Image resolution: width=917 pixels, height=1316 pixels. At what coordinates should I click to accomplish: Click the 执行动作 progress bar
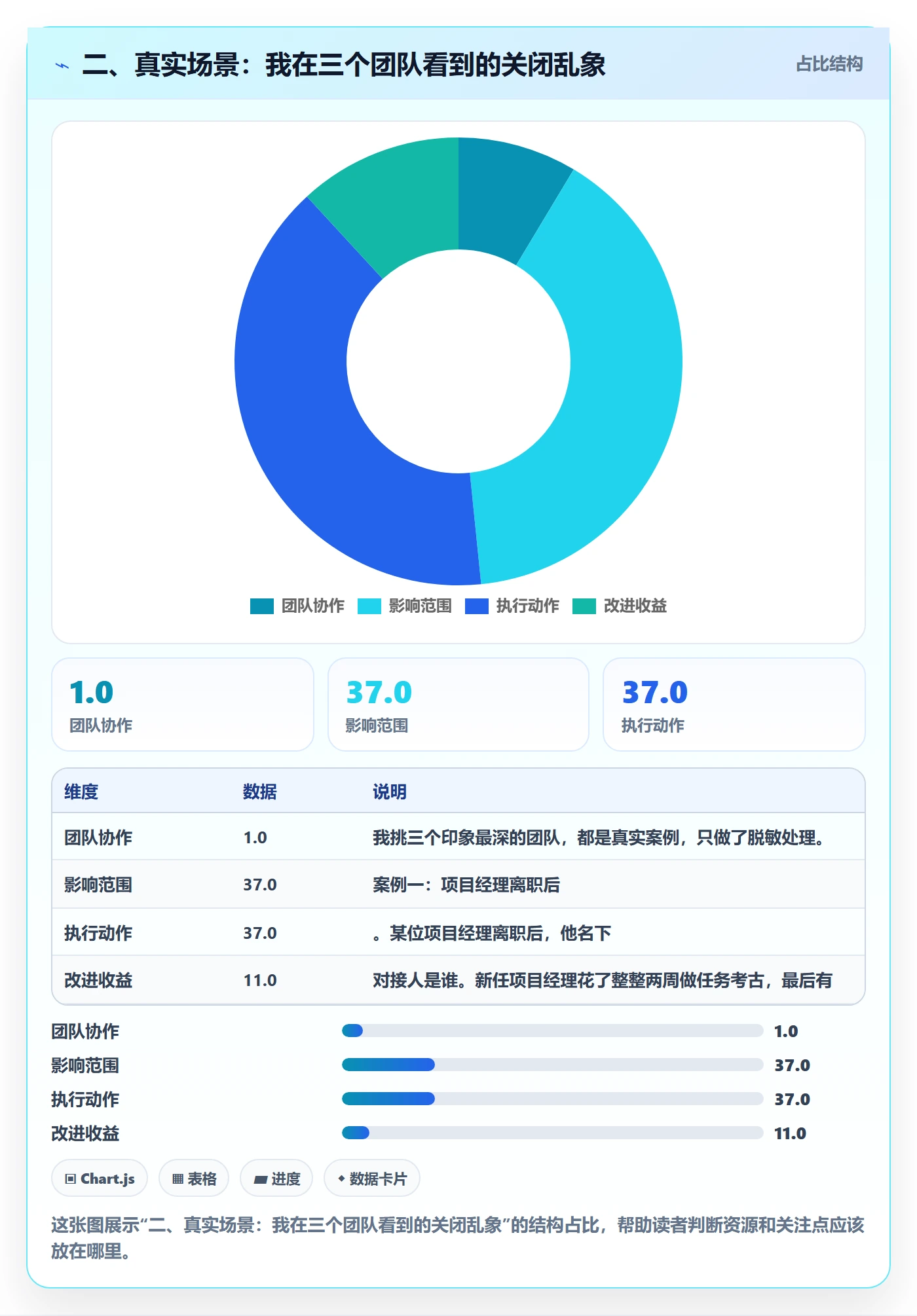click(553, 1099)
